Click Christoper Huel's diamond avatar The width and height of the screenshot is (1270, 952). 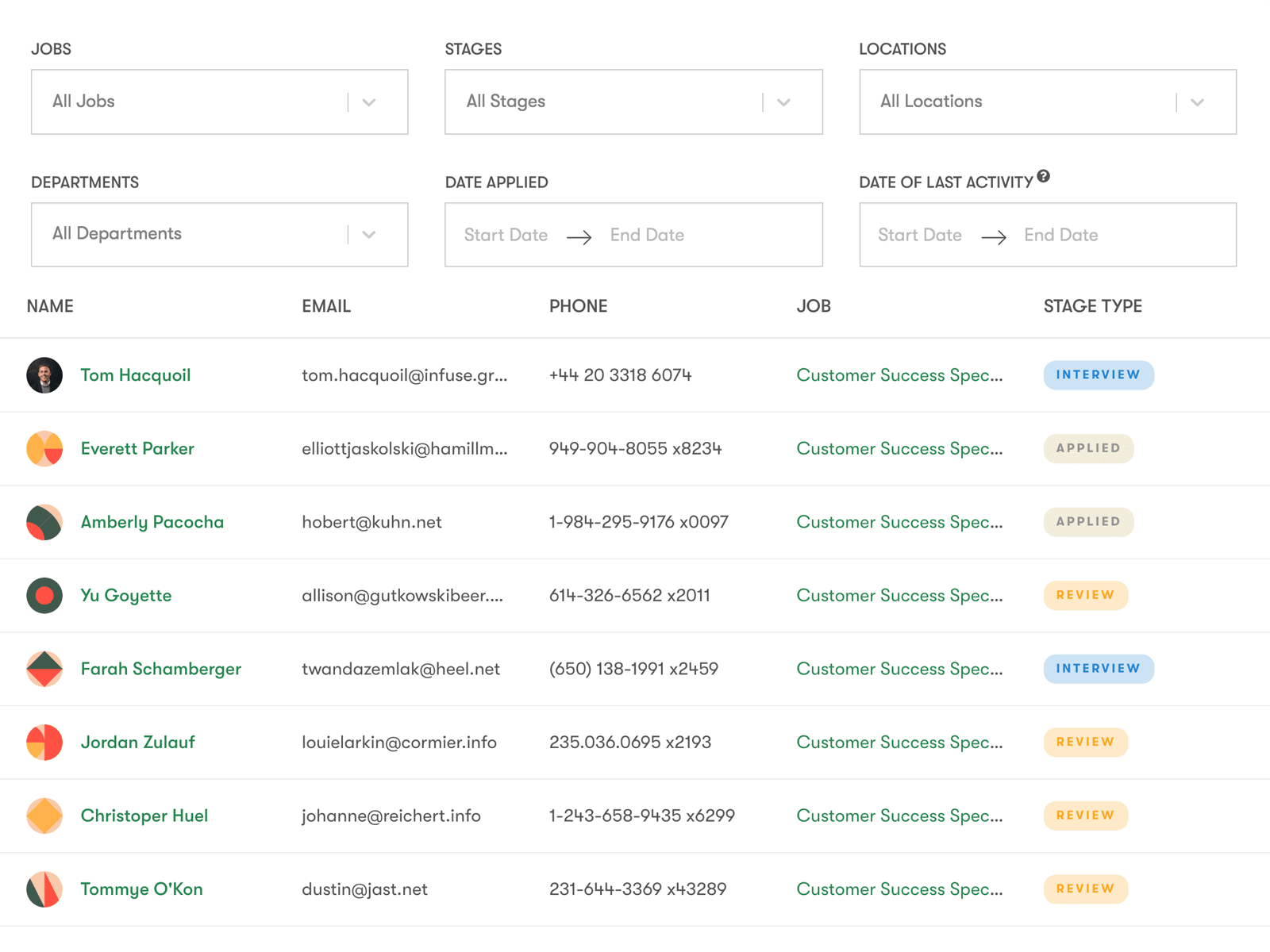point(44,816)
